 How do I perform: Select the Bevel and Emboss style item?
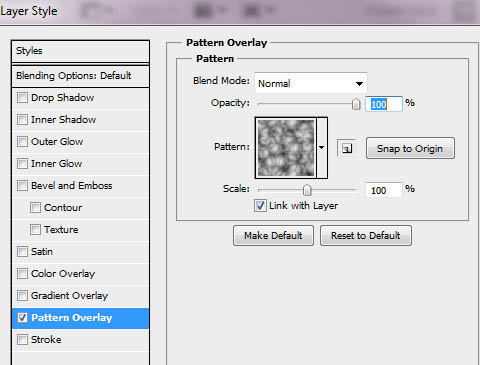(80, 186)
